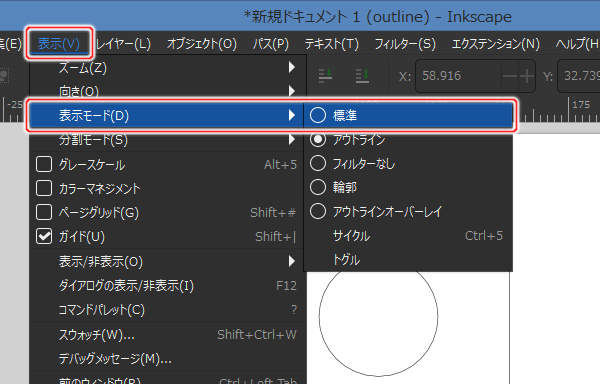The height and width of the screenshot is (384, 600).
Task: Open the オブジェクト(O) menu
Action: click(x=202, y=44)
